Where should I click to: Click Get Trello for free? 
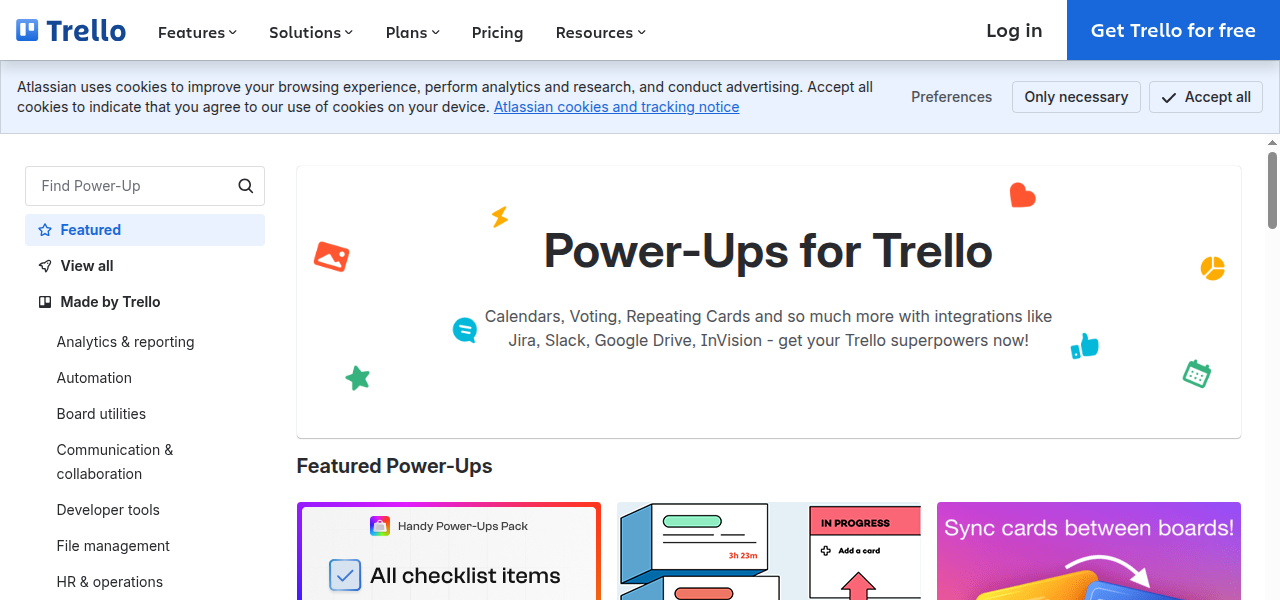tap(1172, 30)
